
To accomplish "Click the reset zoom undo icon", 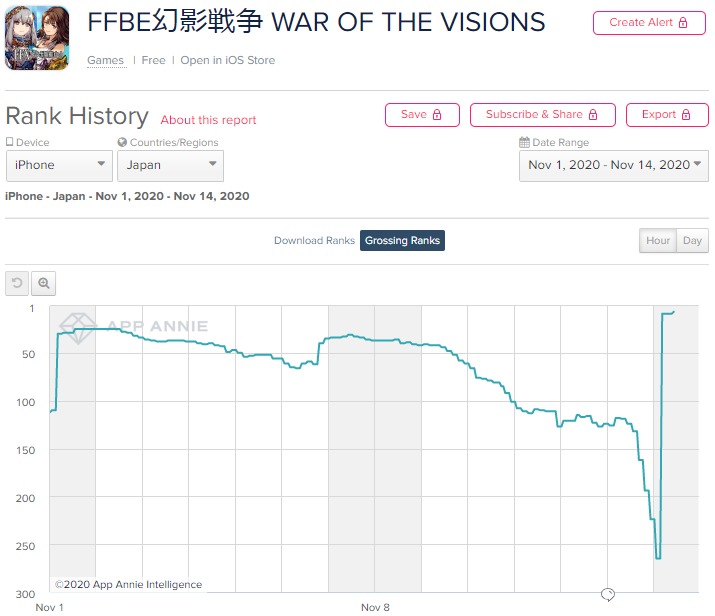I will 17,283.
